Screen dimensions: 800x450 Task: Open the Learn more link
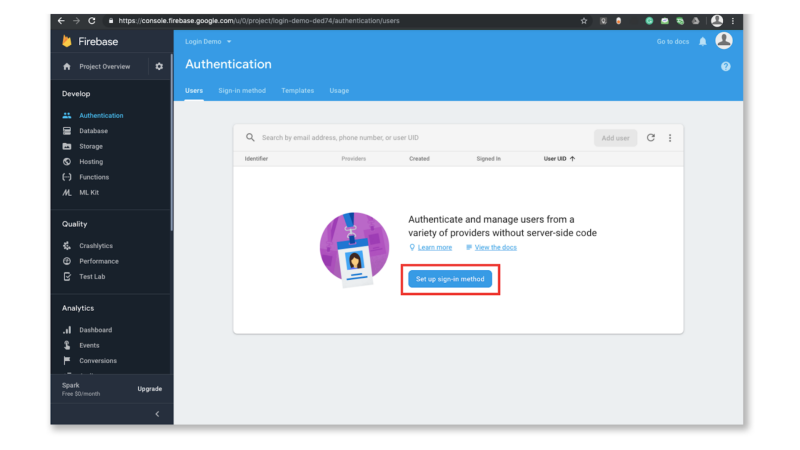point(435,247)
